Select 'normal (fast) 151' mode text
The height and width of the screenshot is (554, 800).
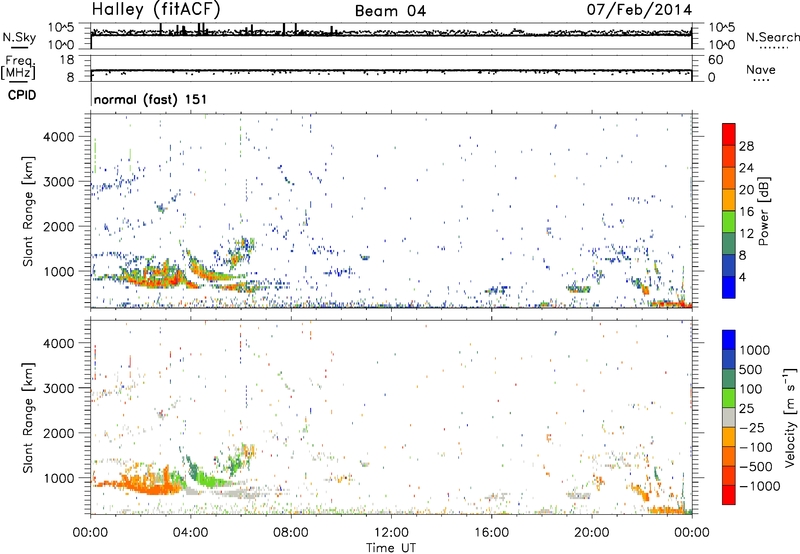(151, 99)
